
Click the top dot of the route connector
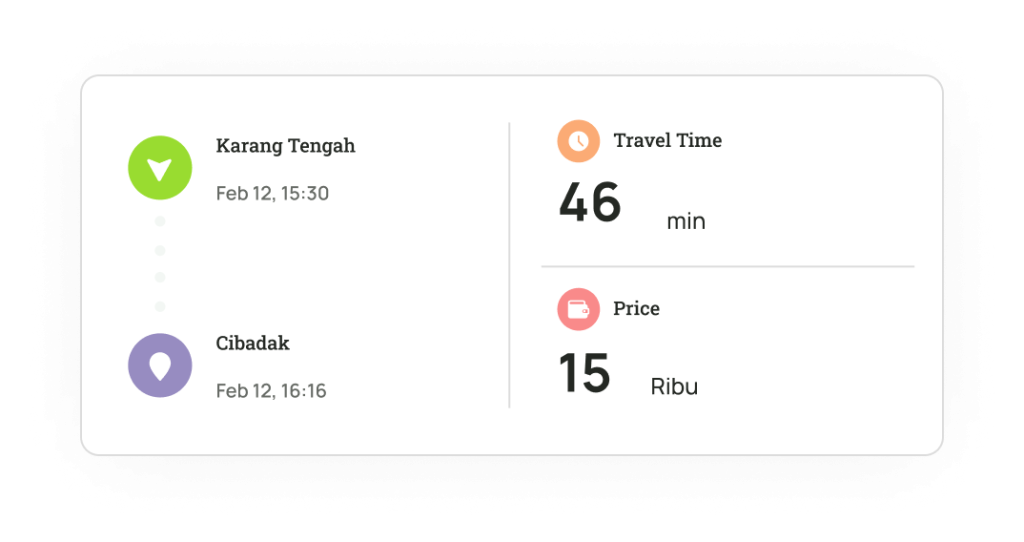(160, 221)
